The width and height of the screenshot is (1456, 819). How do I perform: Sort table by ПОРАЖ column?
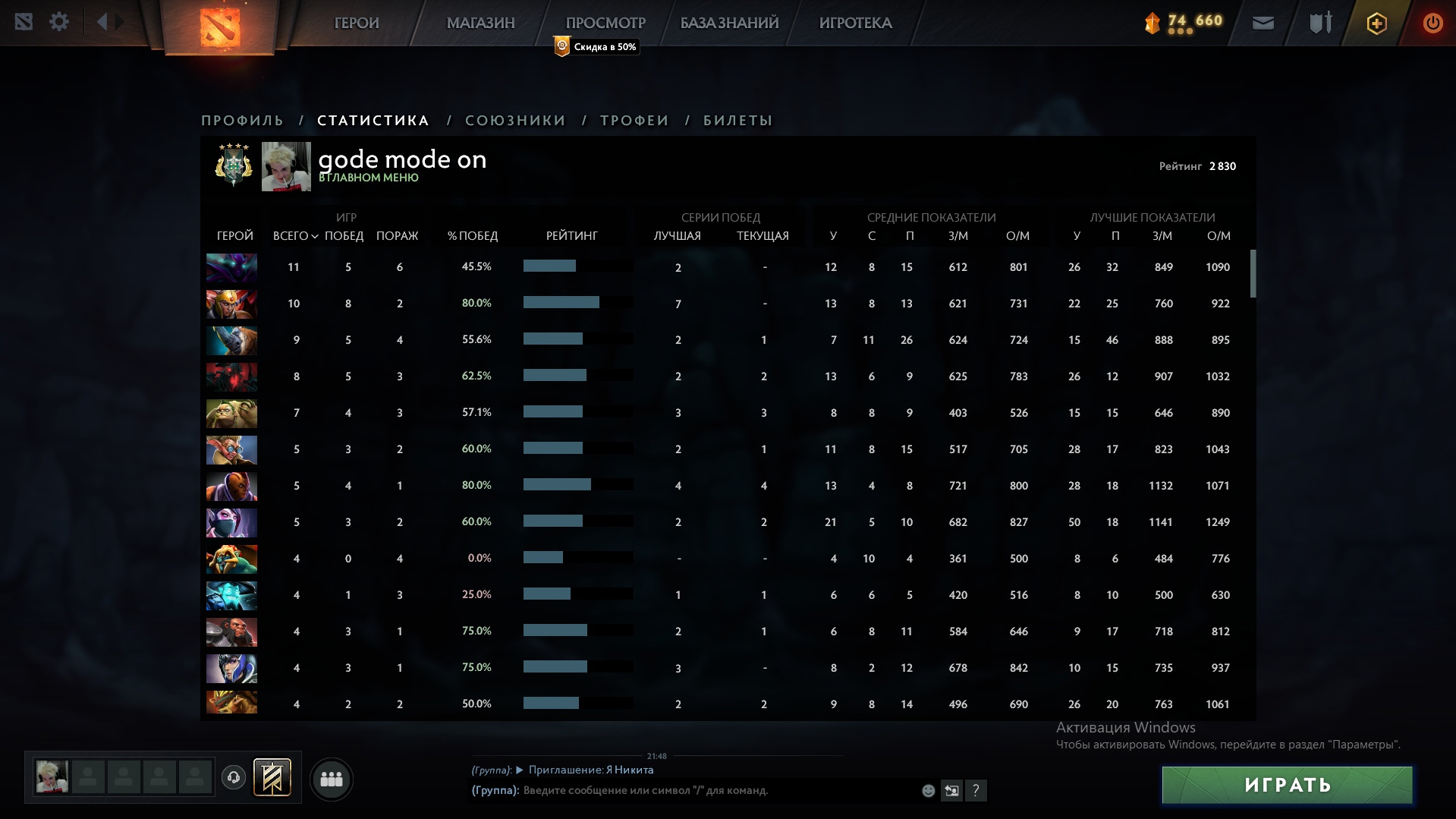click(x=397, y=236)
